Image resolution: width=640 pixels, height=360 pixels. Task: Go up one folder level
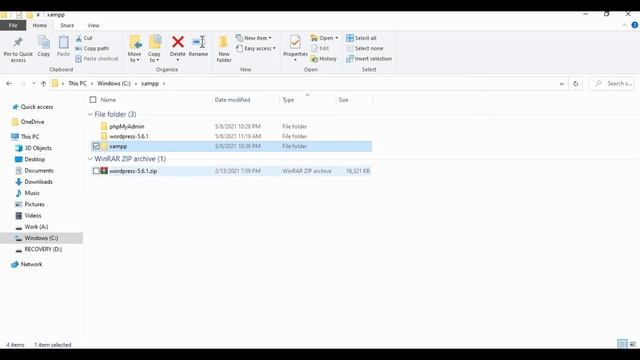coord(43,84)
